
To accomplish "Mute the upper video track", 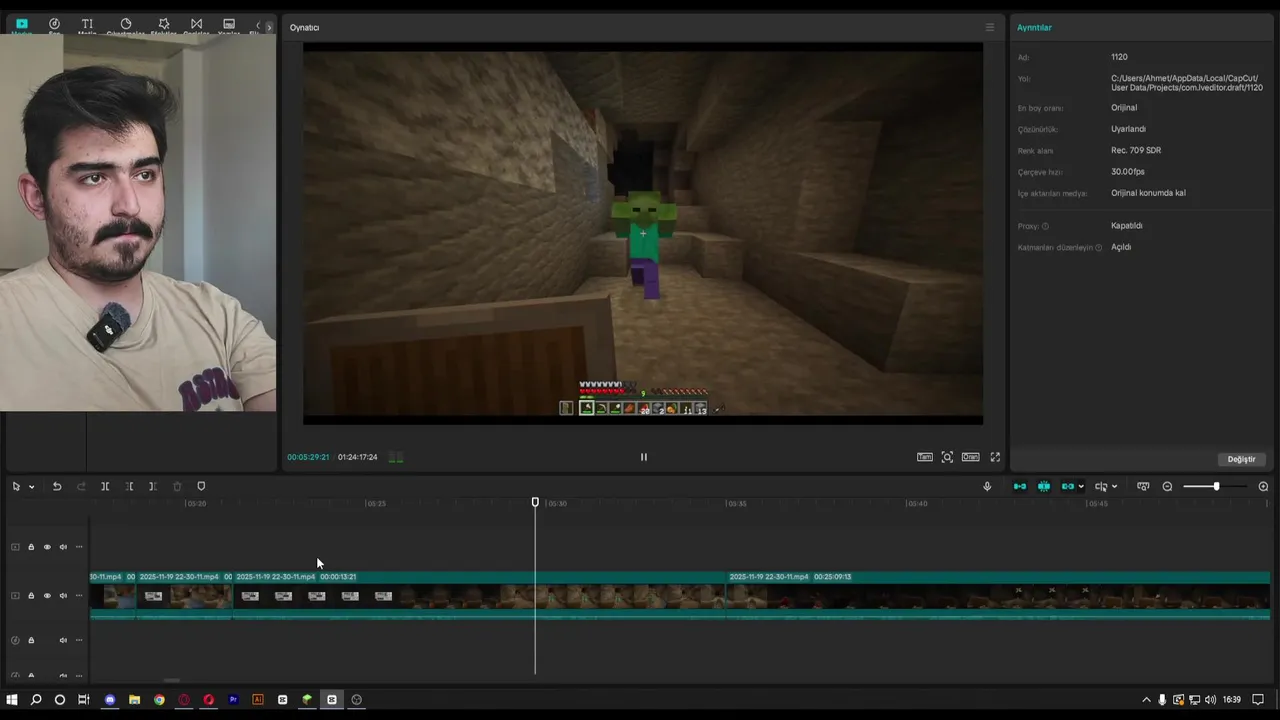I will 63,547.
